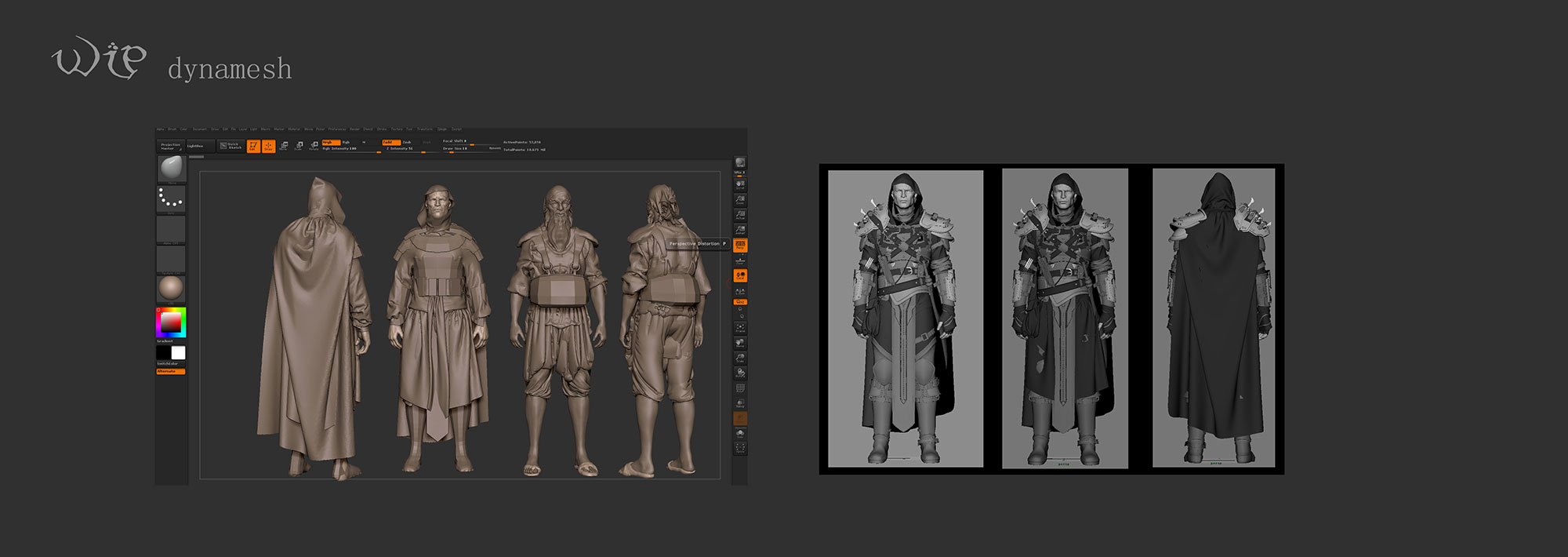Toggle the orange Local transformations icon
The height and width of the screenshot is (557, 1568).
[740, 275]
